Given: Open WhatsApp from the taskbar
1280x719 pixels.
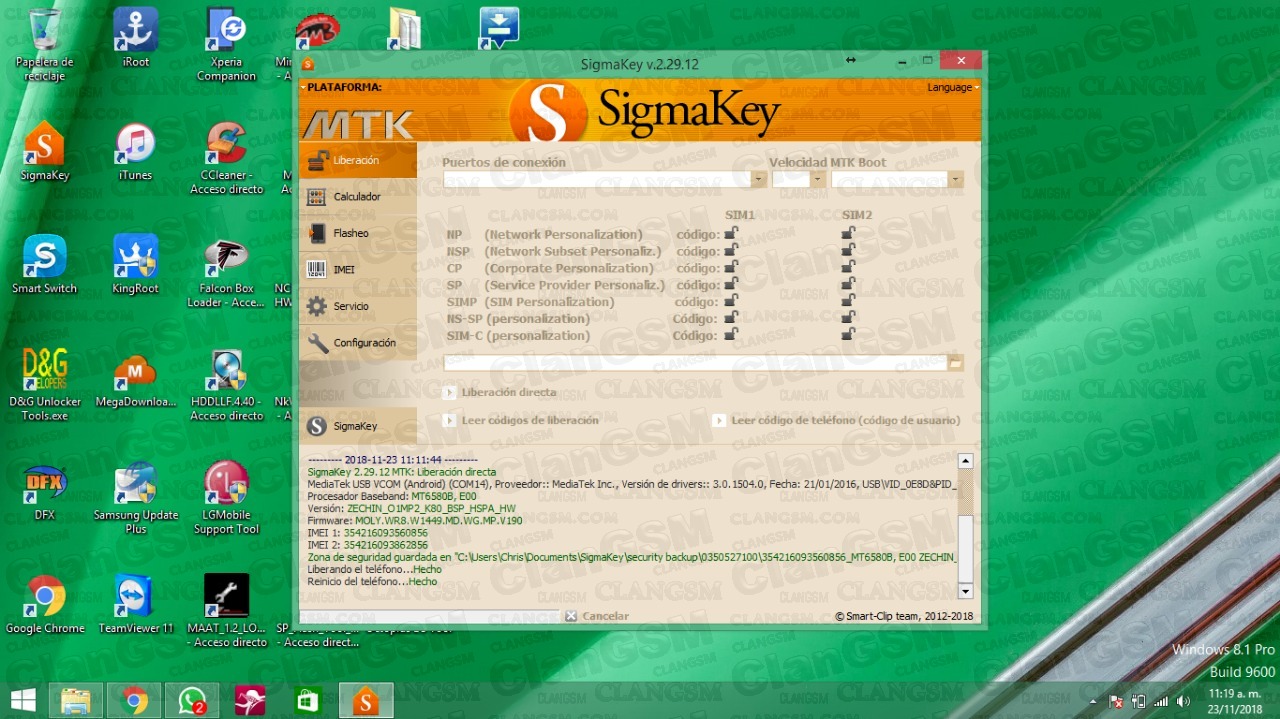Looking at the screenshot, I should pos(192,700).
